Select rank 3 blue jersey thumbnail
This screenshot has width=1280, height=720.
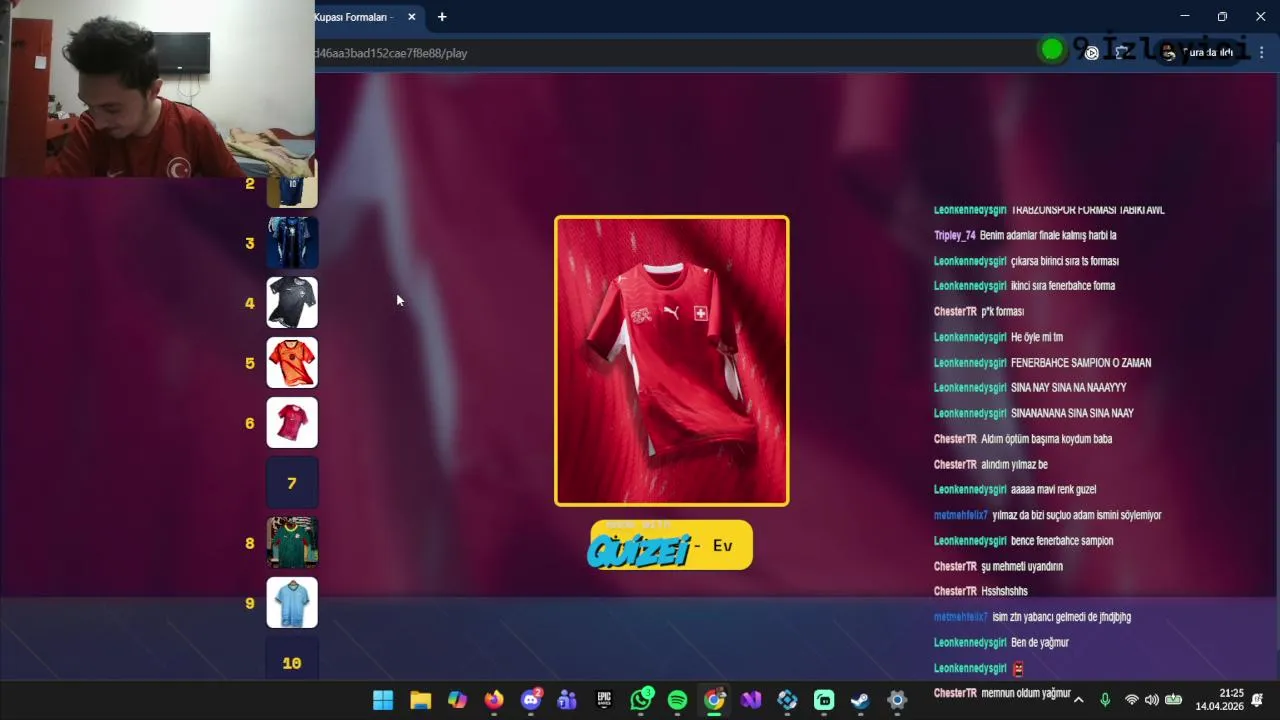click(292, 243)
